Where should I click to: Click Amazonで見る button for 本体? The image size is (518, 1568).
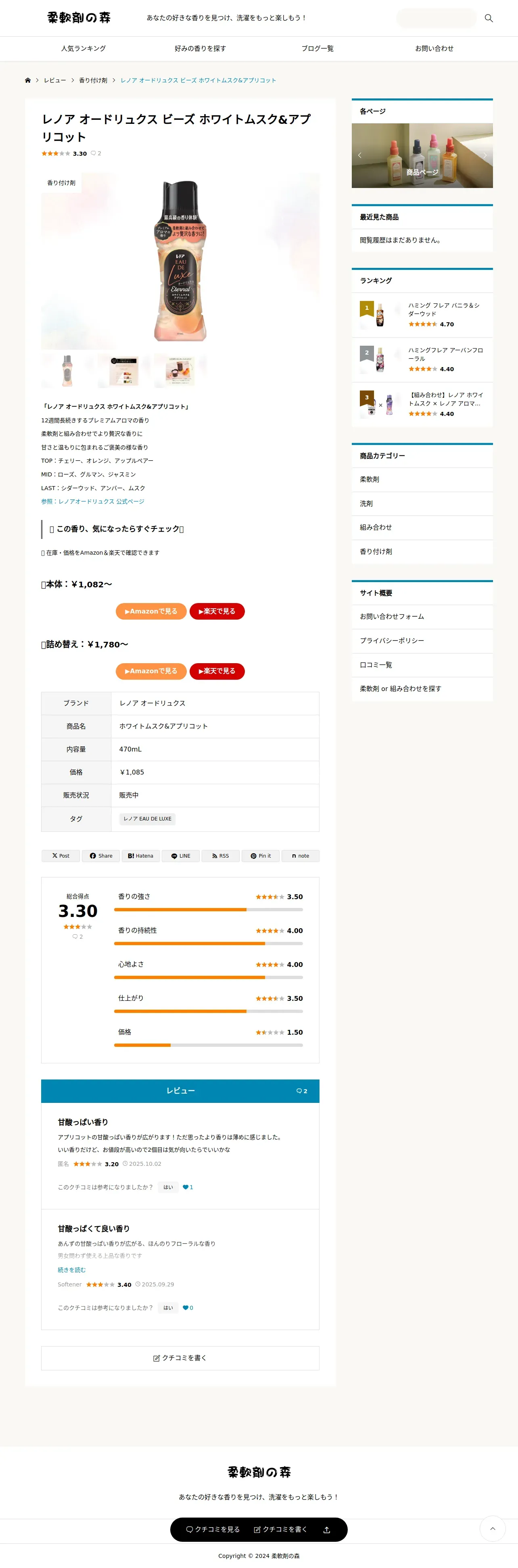[151, 611]
